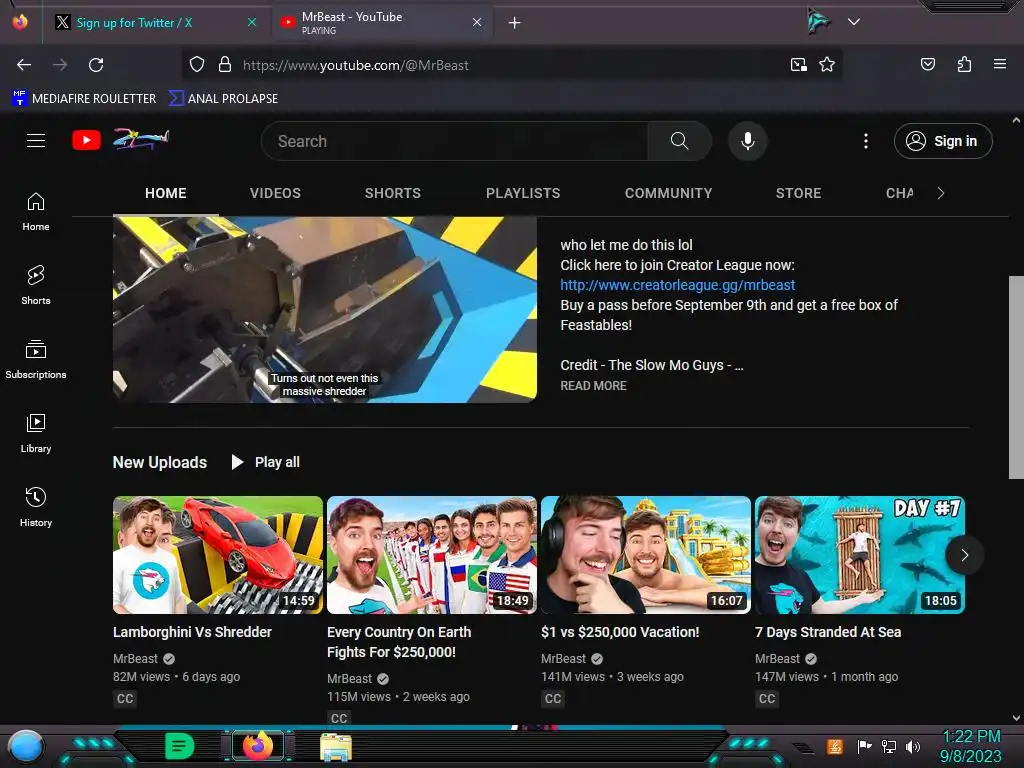
Task: Open History in the sidebar
Action: pyautogui.click(x=36, y=507)
